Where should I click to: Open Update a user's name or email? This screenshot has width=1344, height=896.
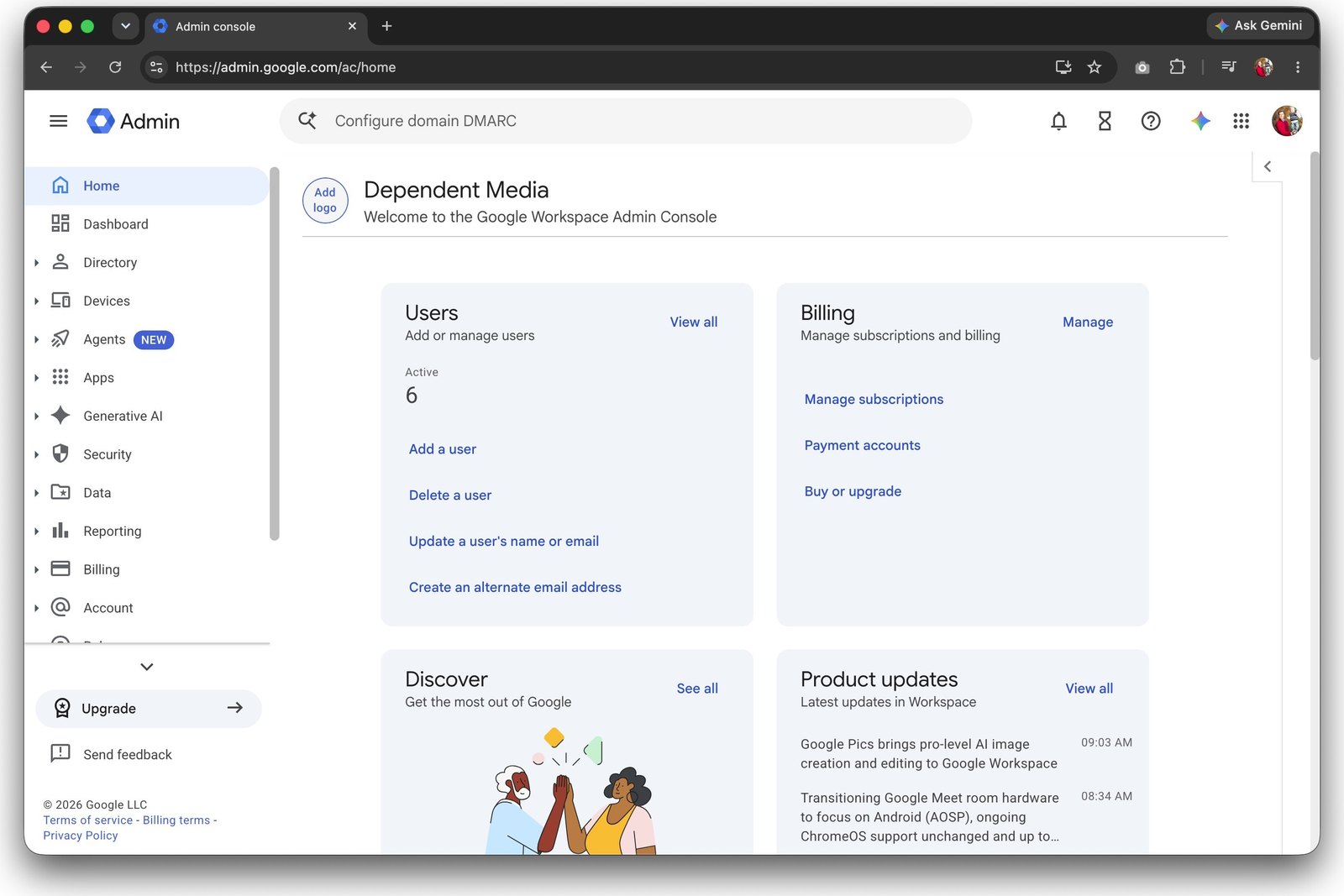(x=504, y=542)
